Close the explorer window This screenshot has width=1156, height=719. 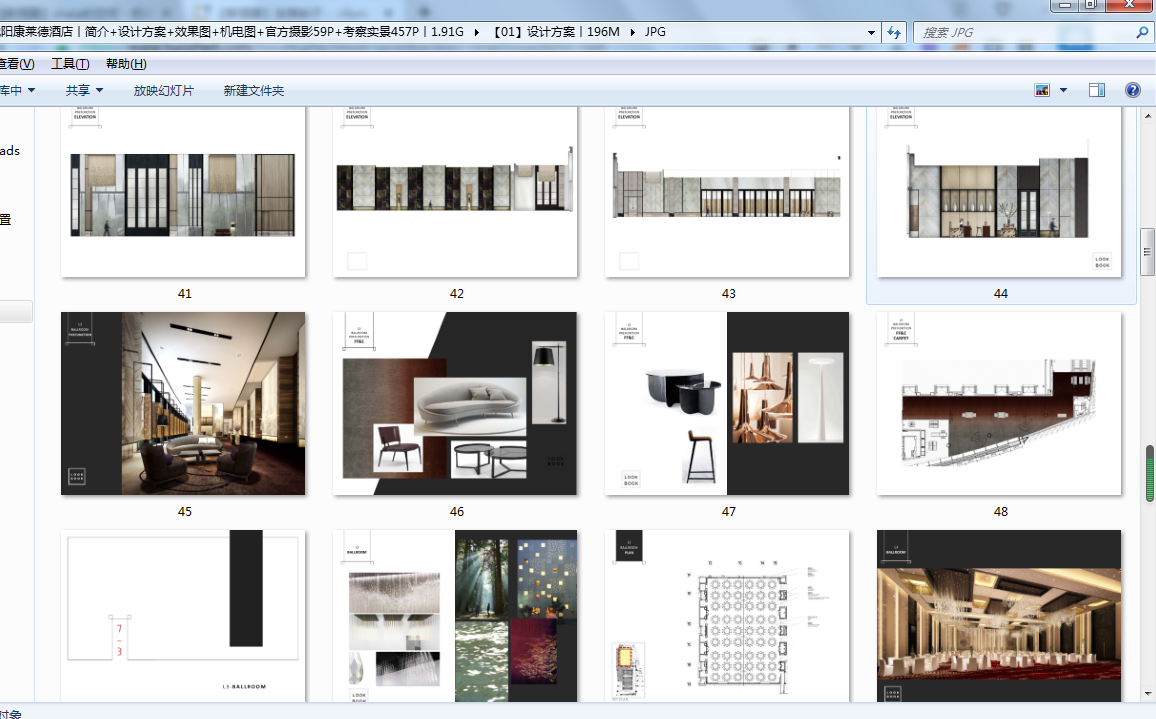[x=1129, y=5]
